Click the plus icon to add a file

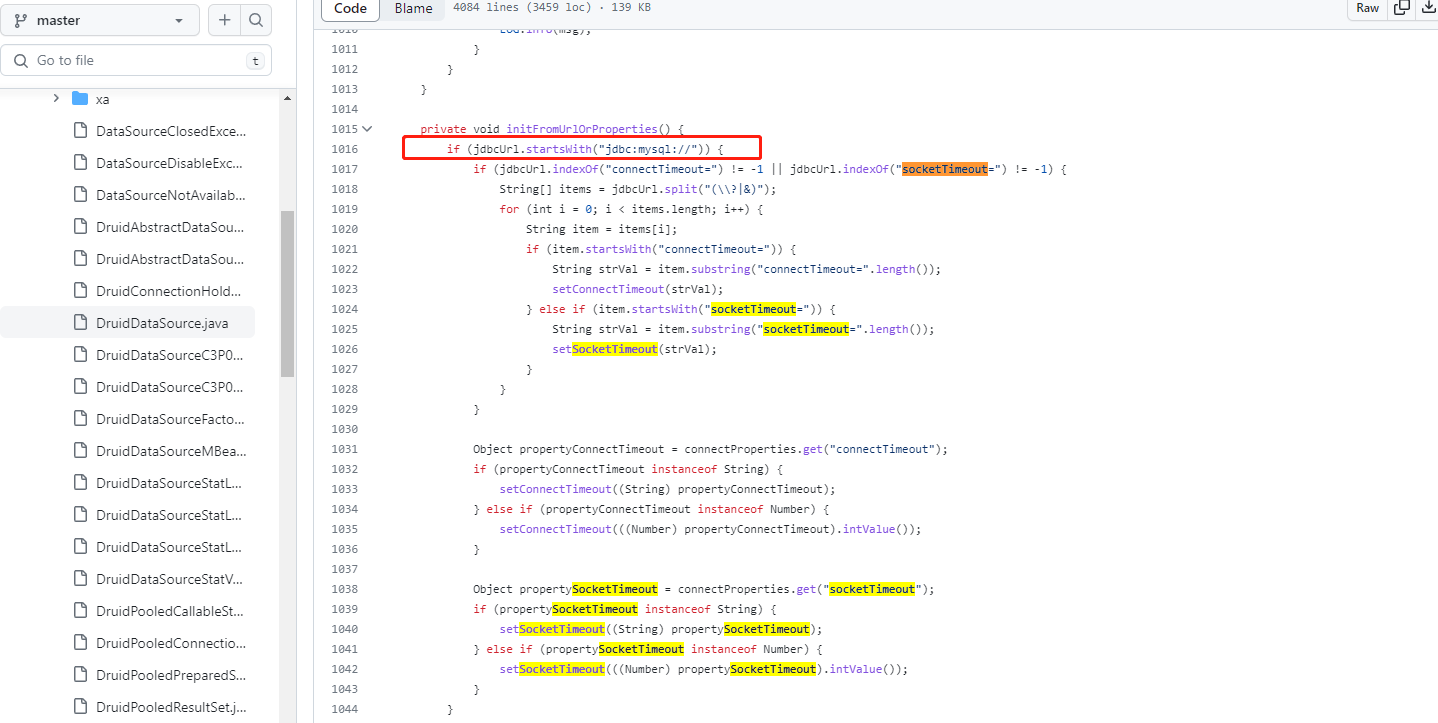coord(224,19)
